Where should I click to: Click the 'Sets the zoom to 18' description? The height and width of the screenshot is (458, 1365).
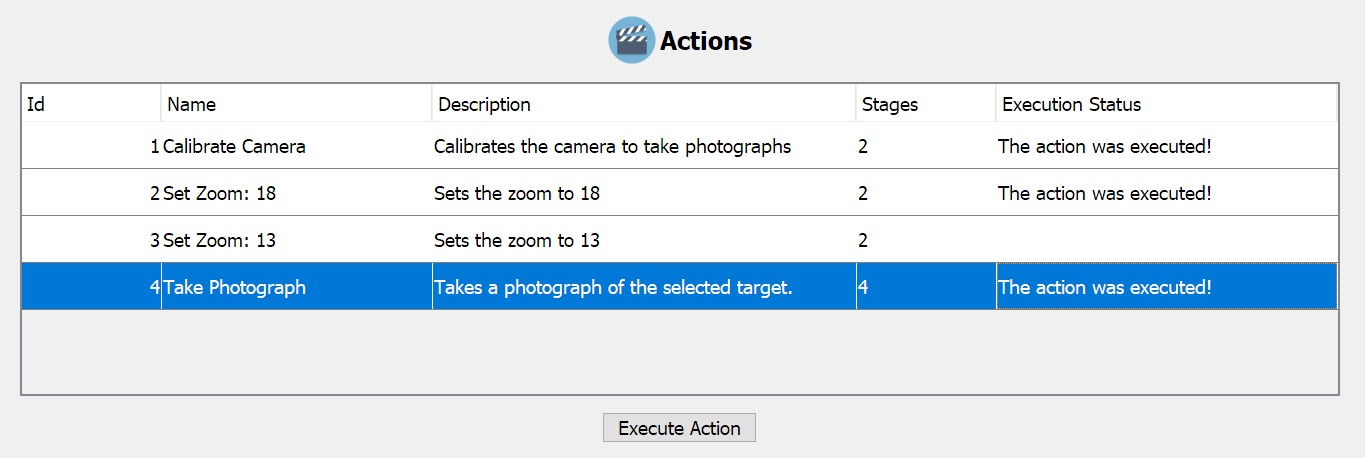click(x=517, y=194)
